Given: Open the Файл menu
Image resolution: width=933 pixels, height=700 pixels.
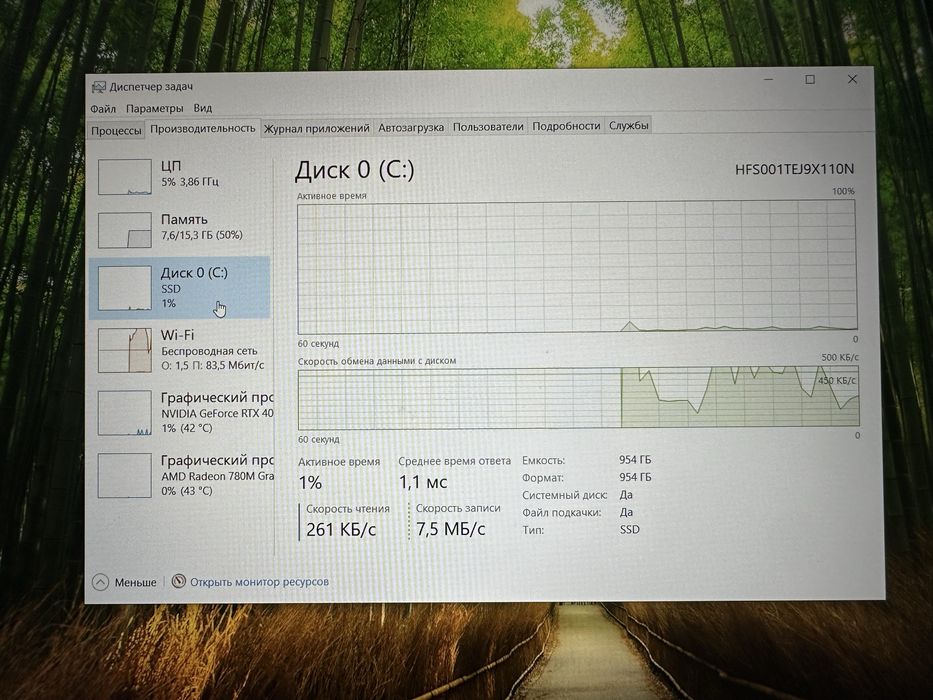Looking at the screenshot, I should [103, 109].
